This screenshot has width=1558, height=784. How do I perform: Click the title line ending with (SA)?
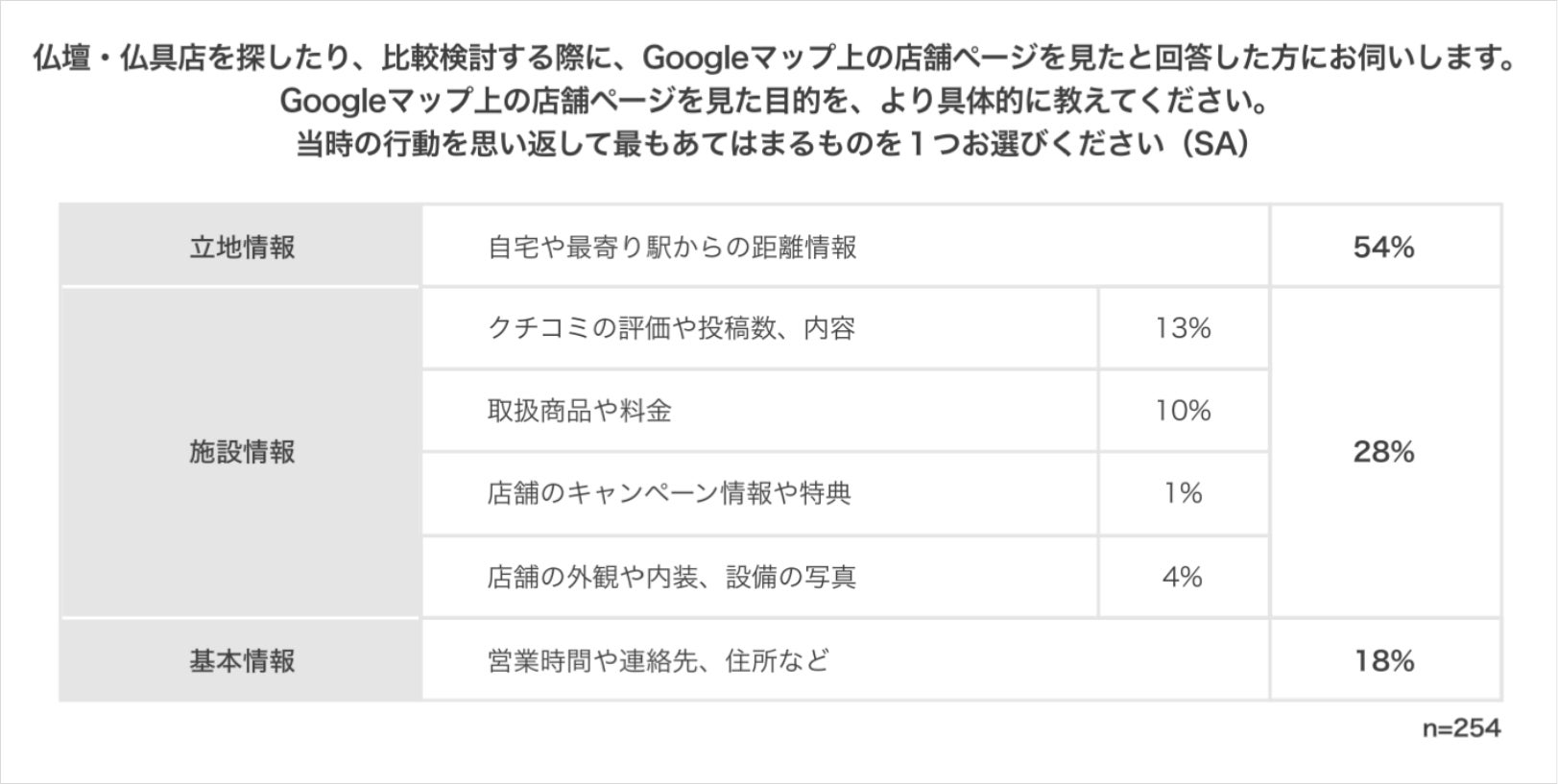click(x=774, y=144)
